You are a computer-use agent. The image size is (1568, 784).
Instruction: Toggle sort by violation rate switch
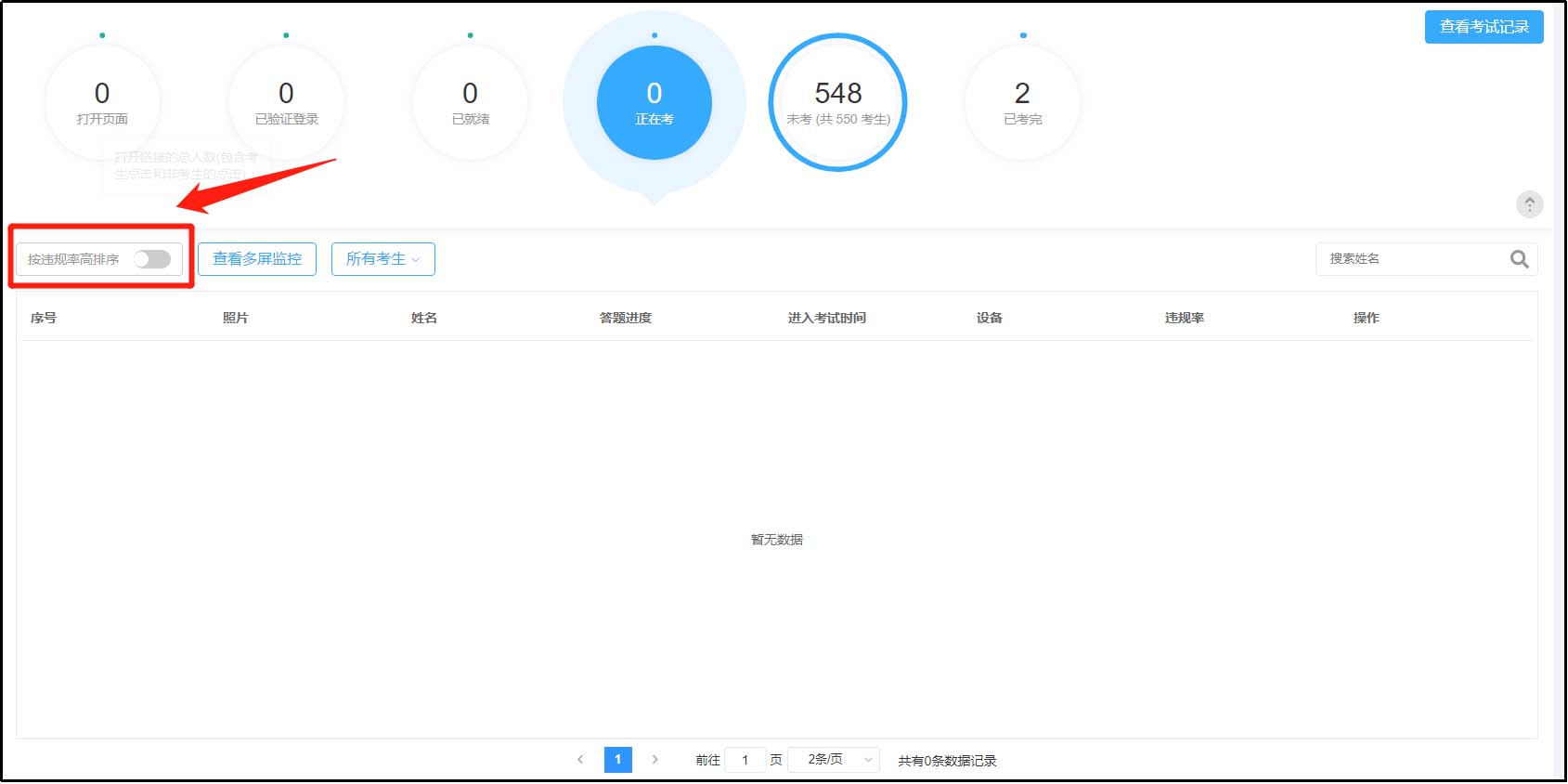(152, 259)
